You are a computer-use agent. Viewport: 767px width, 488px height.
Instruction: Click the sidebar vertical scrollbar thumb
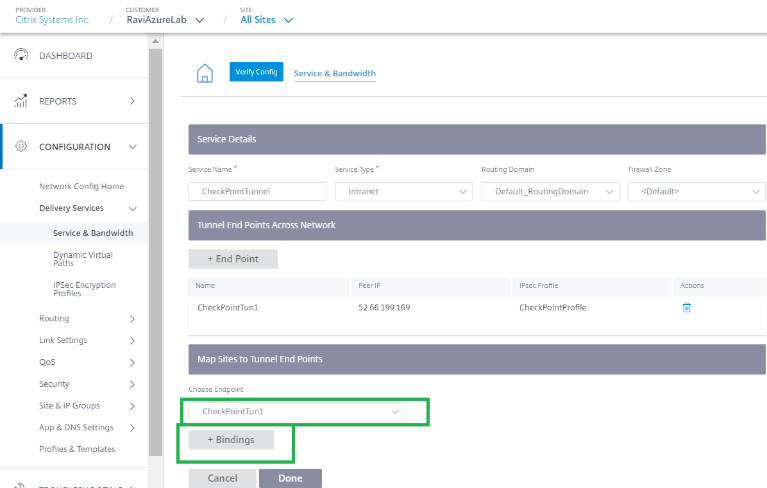[x=156, y=252]
